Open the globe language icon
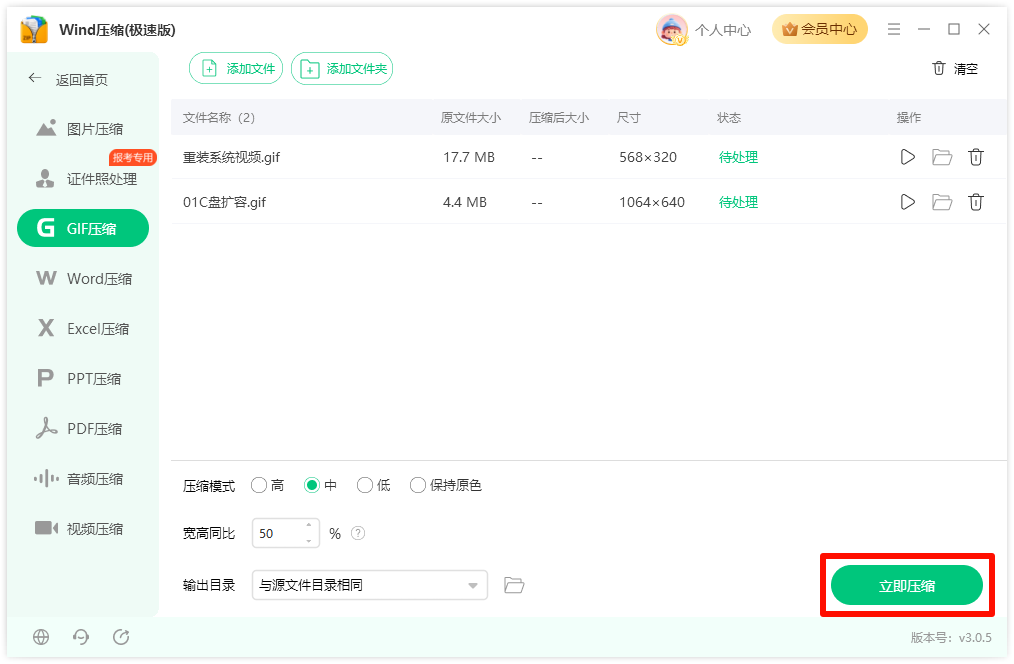1014x664 pixels. coord(41,637)
